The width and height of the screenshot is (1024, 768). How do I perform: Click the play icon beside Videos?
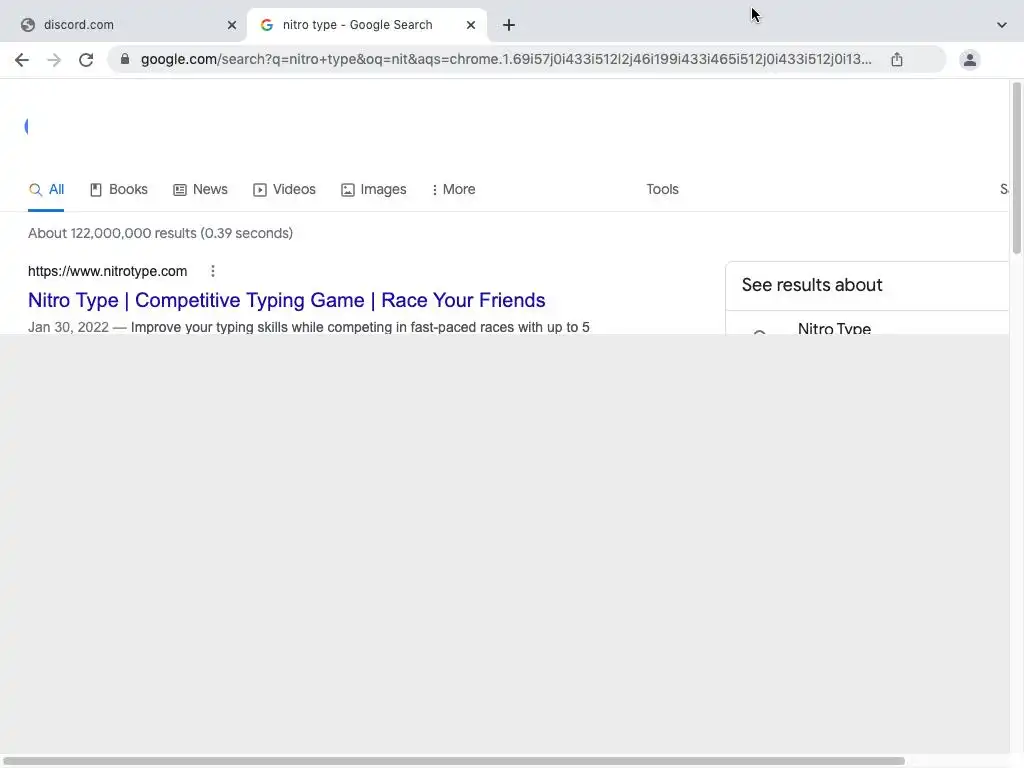pyautogui.click(x=260, y=190)
